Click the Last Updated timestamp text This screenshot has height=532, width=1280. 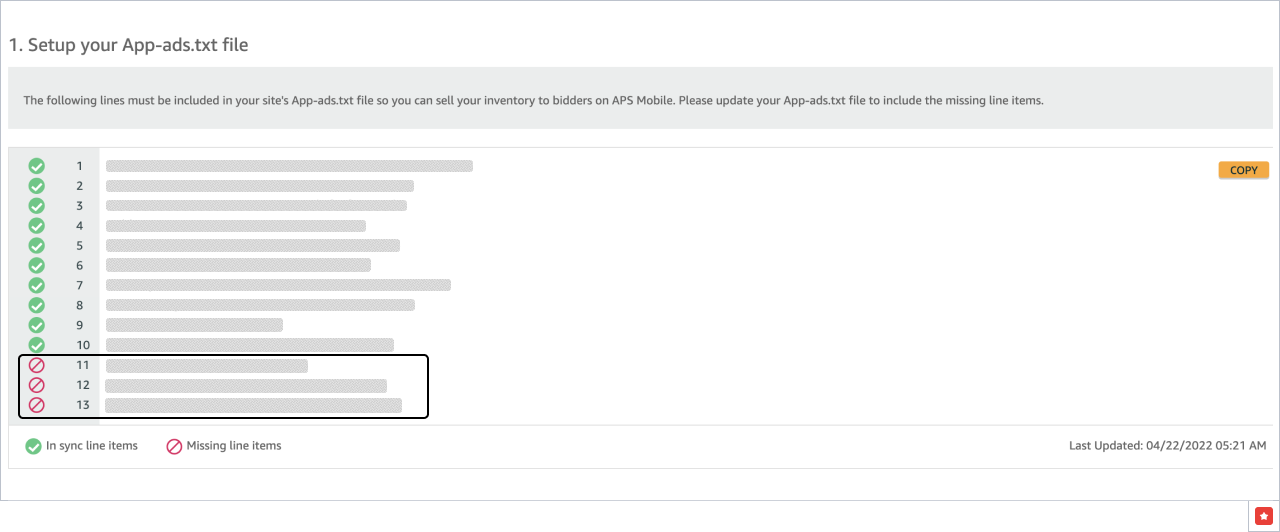tap(1167, 445)
